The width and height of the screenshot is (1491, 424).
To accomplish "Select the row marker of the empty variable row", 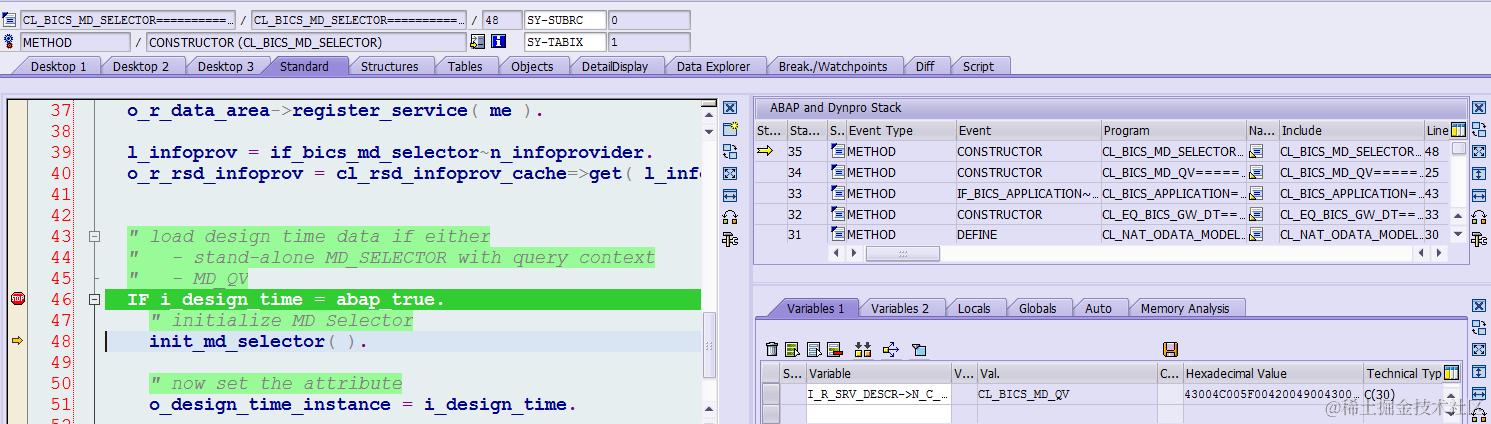I will [770, 413].
